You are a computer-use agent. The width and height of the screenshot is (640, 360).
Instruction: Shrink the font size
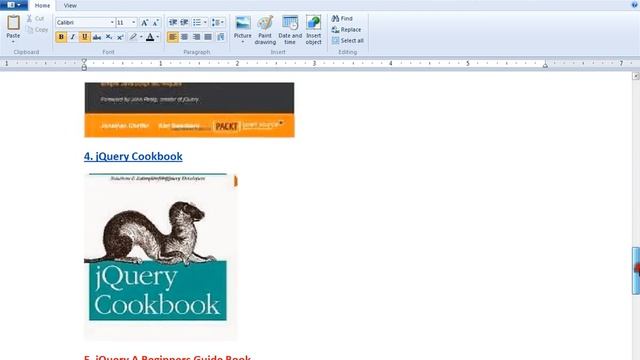point(156,22)
